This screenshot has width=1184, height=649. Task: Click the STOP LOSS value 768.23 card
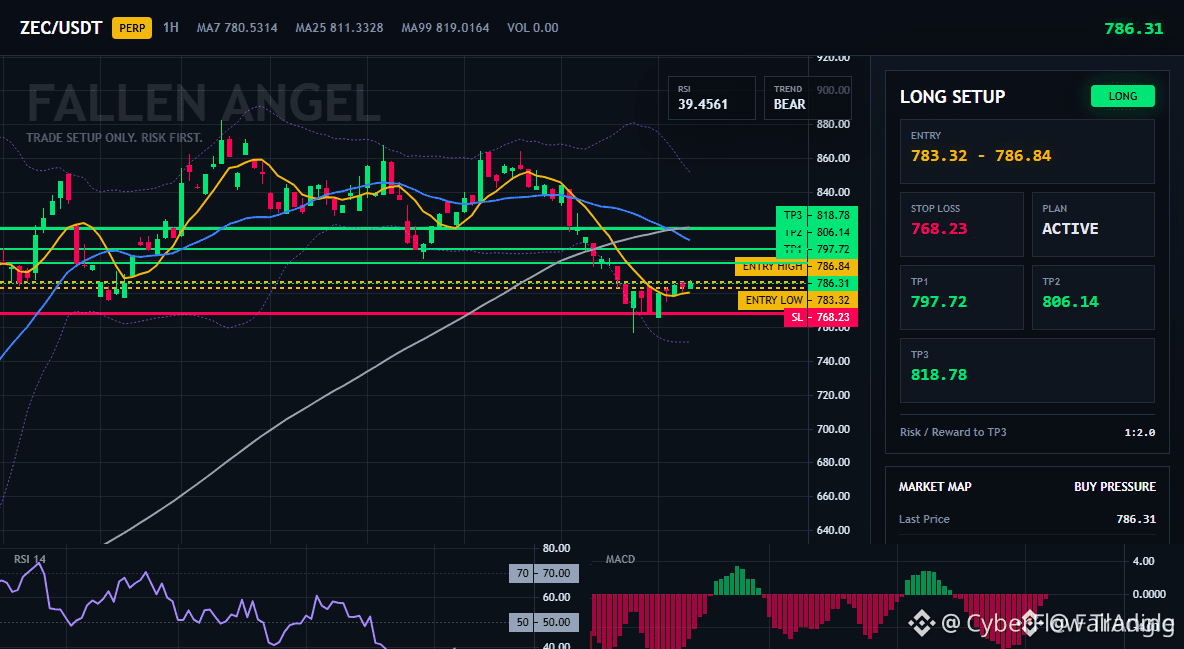[961, 224]
